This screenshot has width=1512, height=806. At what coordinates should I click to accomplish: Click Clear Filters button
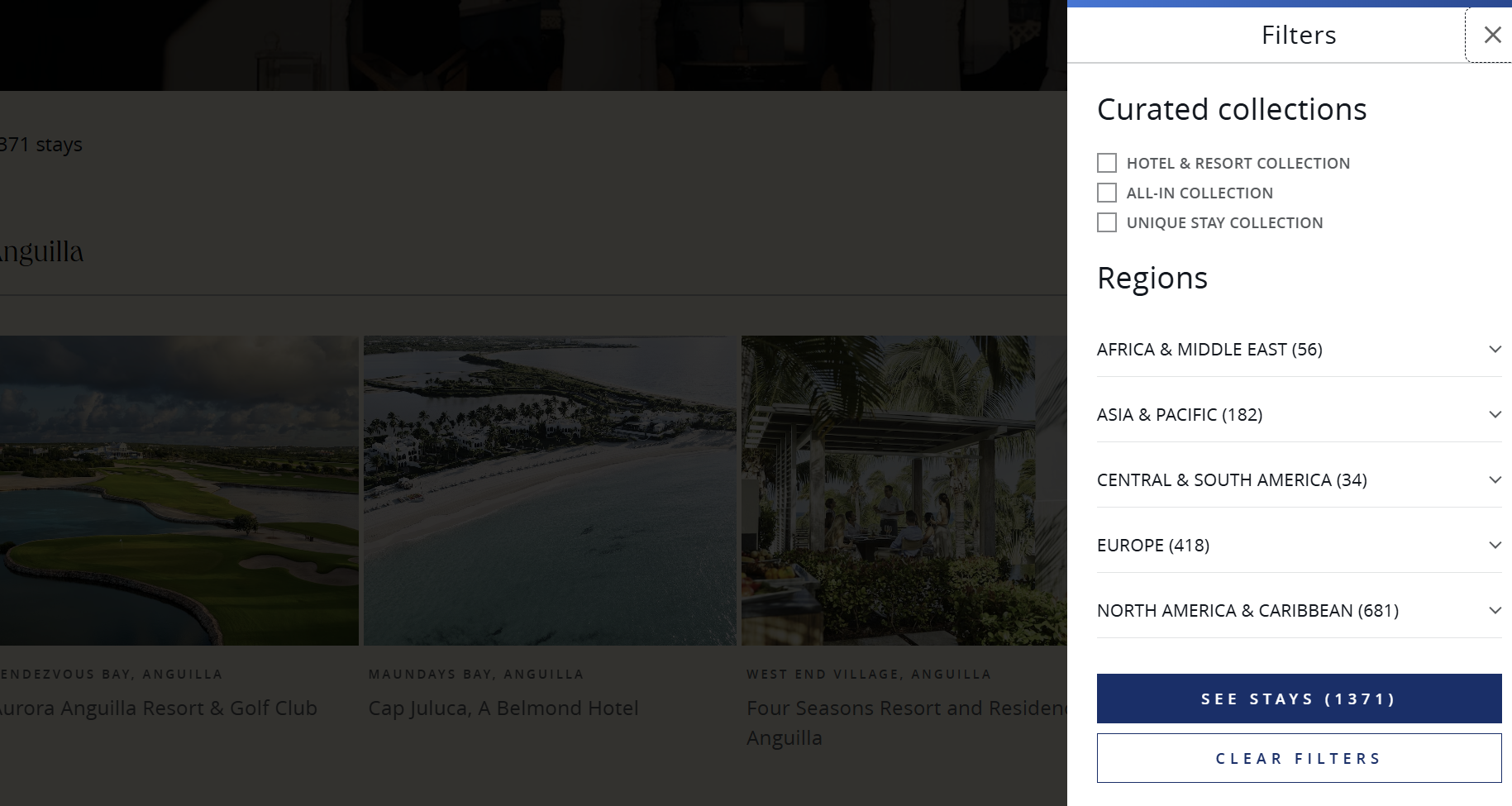pos(1299,758)
